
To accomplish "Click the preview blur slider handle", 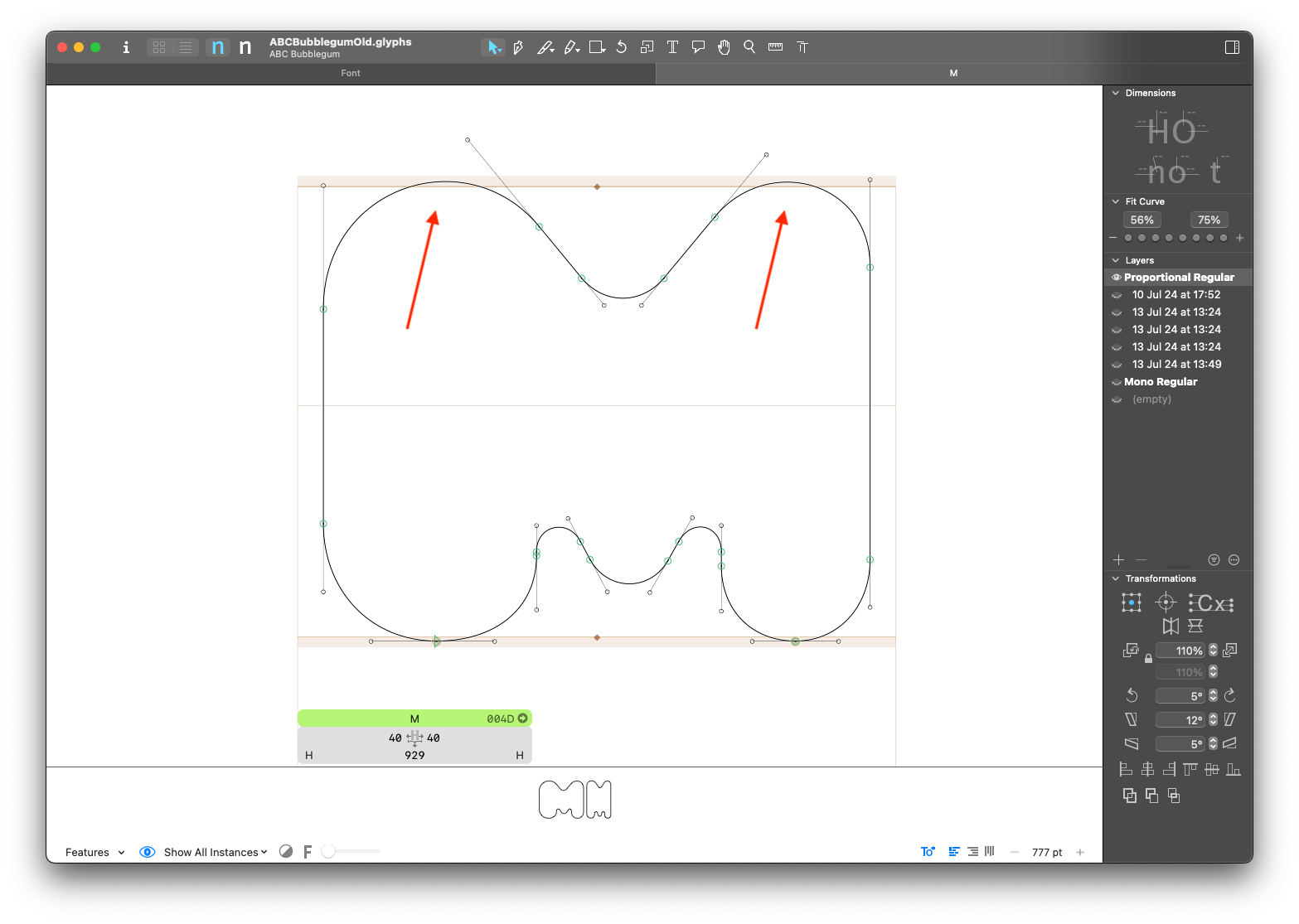I will 329,851.
